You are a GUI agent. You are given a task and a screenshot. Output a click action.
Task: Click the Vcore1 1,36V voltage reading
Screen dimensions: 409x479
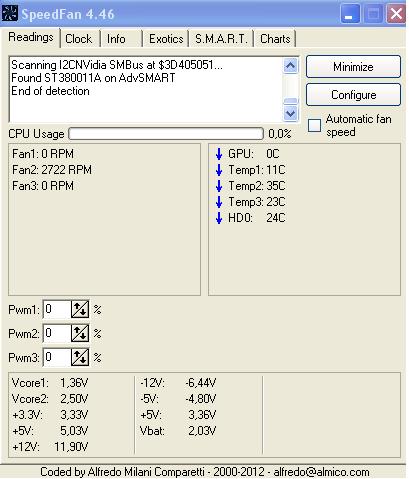tap(50, 383)
